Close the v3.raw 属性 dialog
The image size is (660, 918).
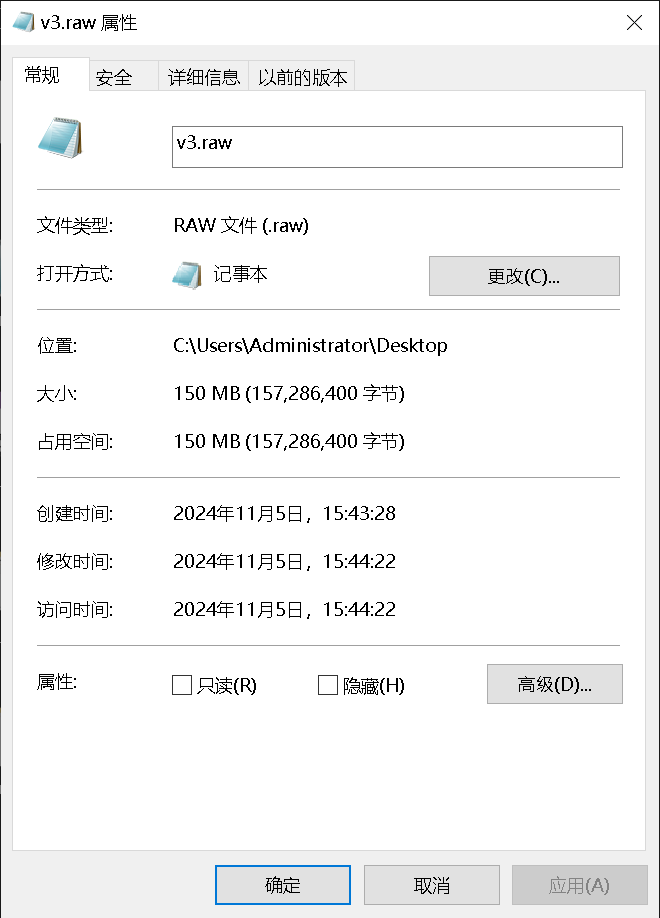pos(634,23)
